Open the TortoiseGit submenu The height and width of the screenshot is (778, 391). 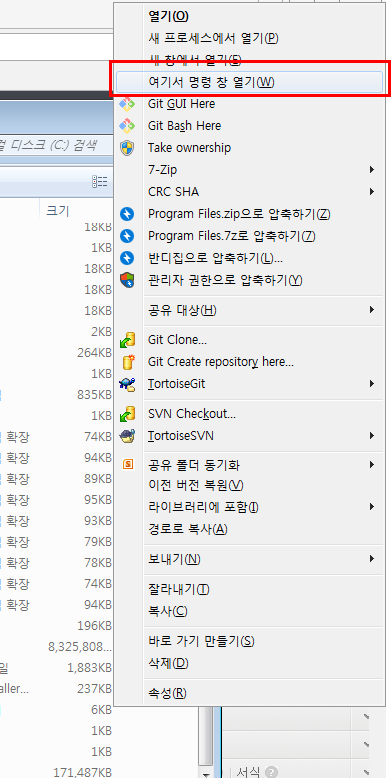(250, 384)
